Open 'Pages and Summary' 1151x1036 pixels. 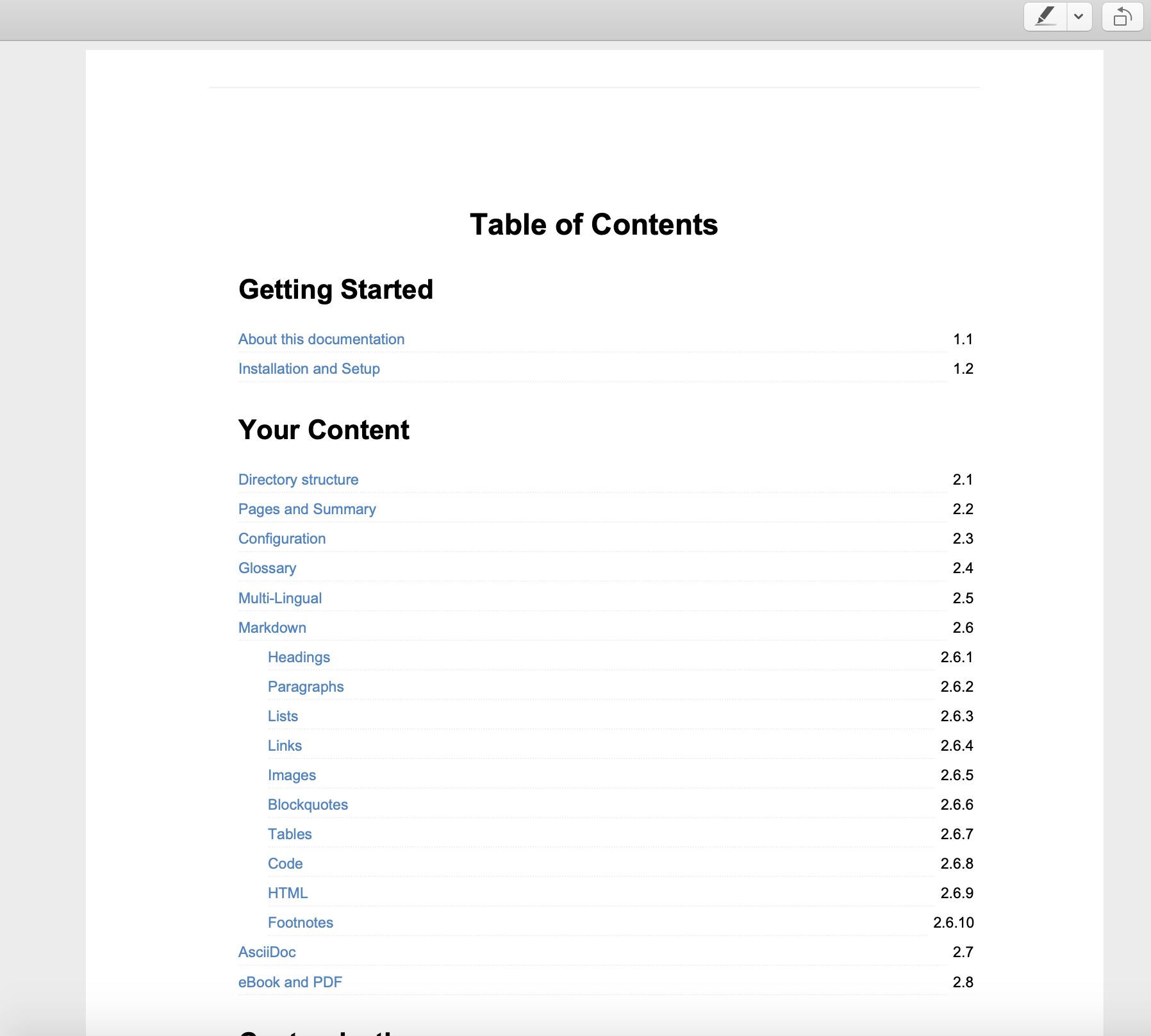click(307, 508)
